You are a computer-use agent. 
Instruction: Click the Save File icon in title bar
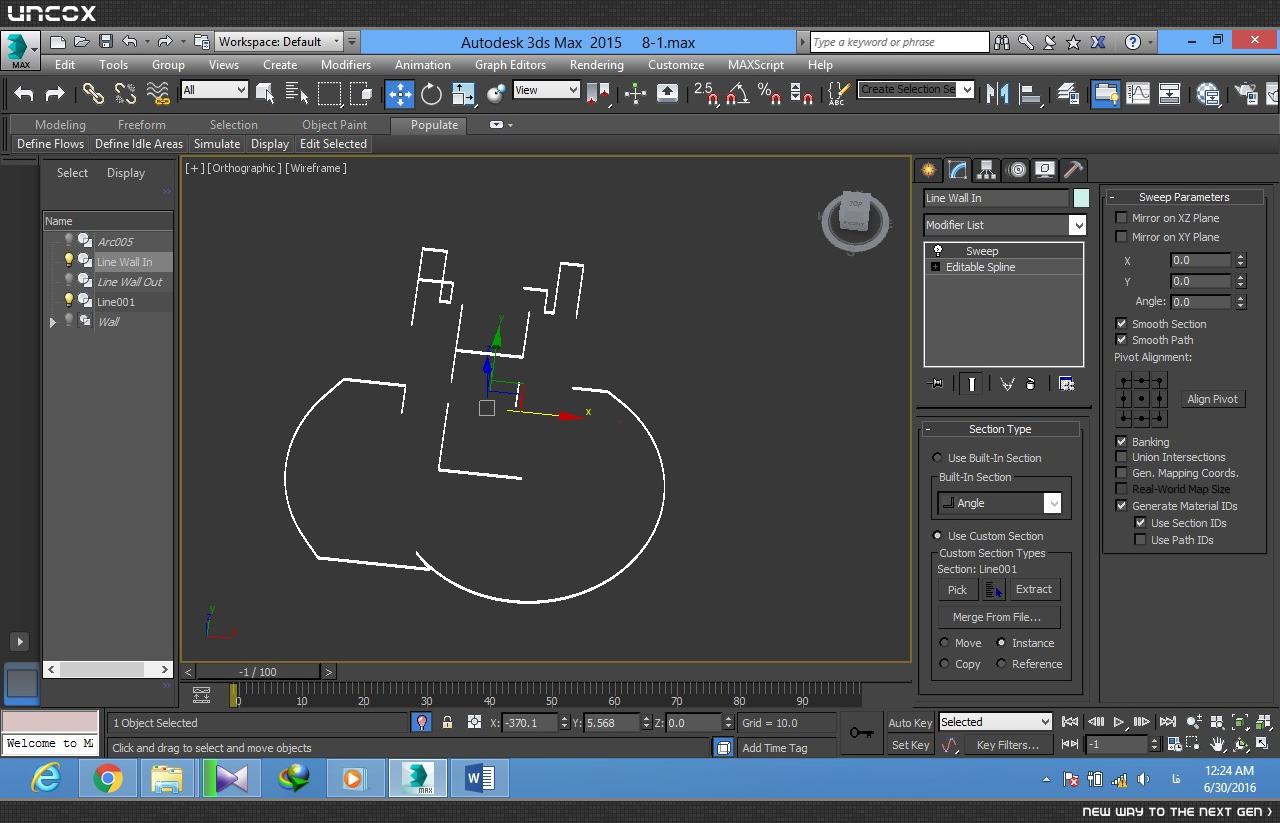pyautogui.click(x=105, y=42)
